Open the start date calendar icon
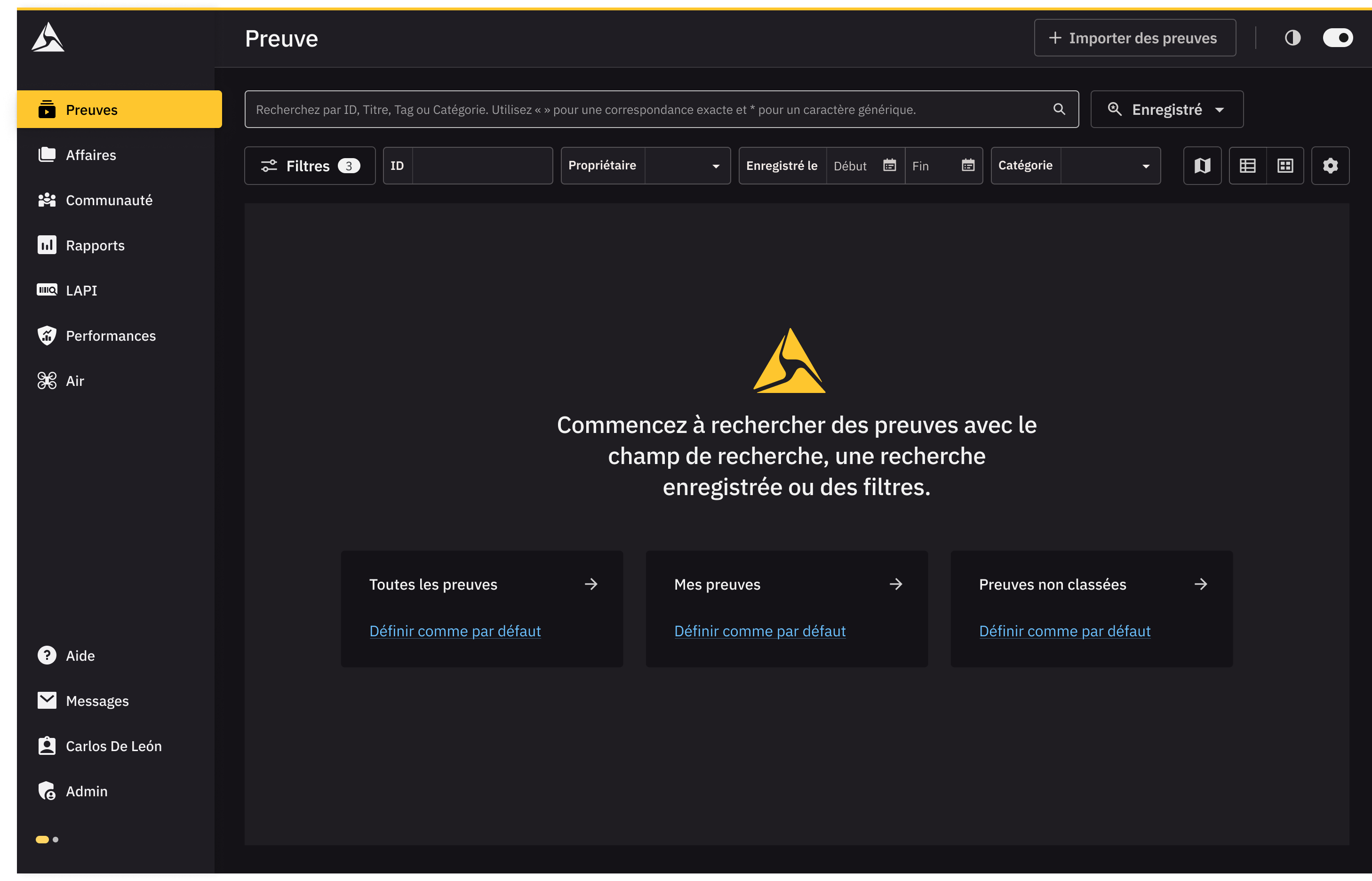This screenshot has width=1372, height=881. pyautogui.click(x=889, y=165)
